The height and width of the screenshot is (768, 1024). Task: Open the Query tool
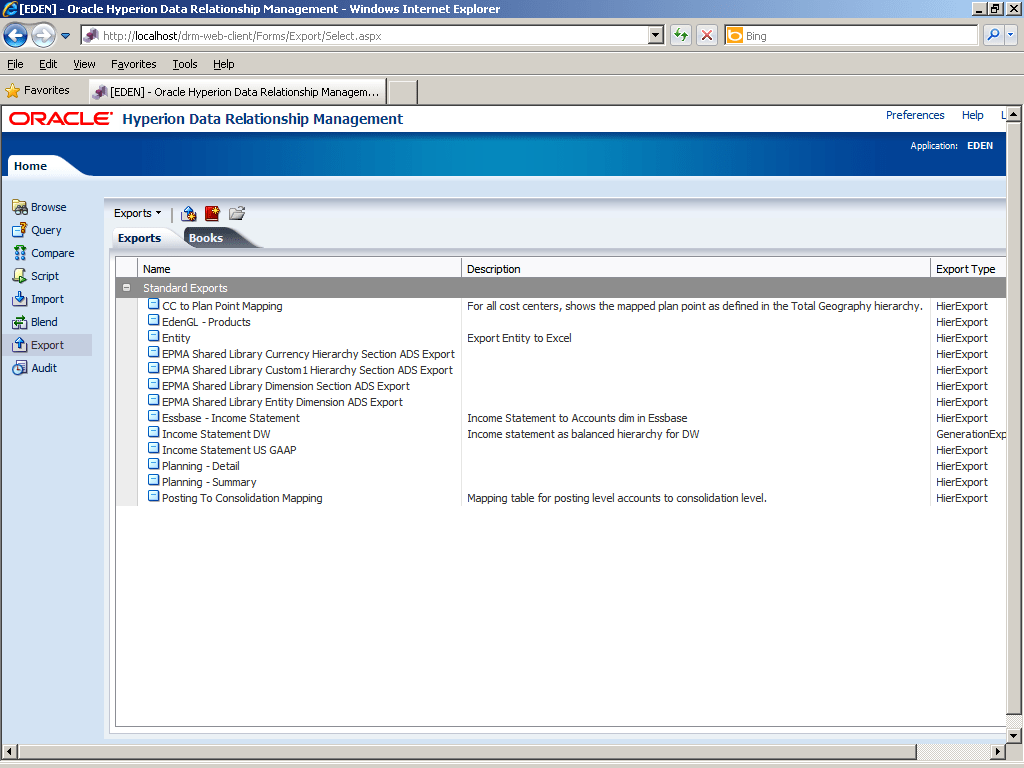[x=42, y=230]
